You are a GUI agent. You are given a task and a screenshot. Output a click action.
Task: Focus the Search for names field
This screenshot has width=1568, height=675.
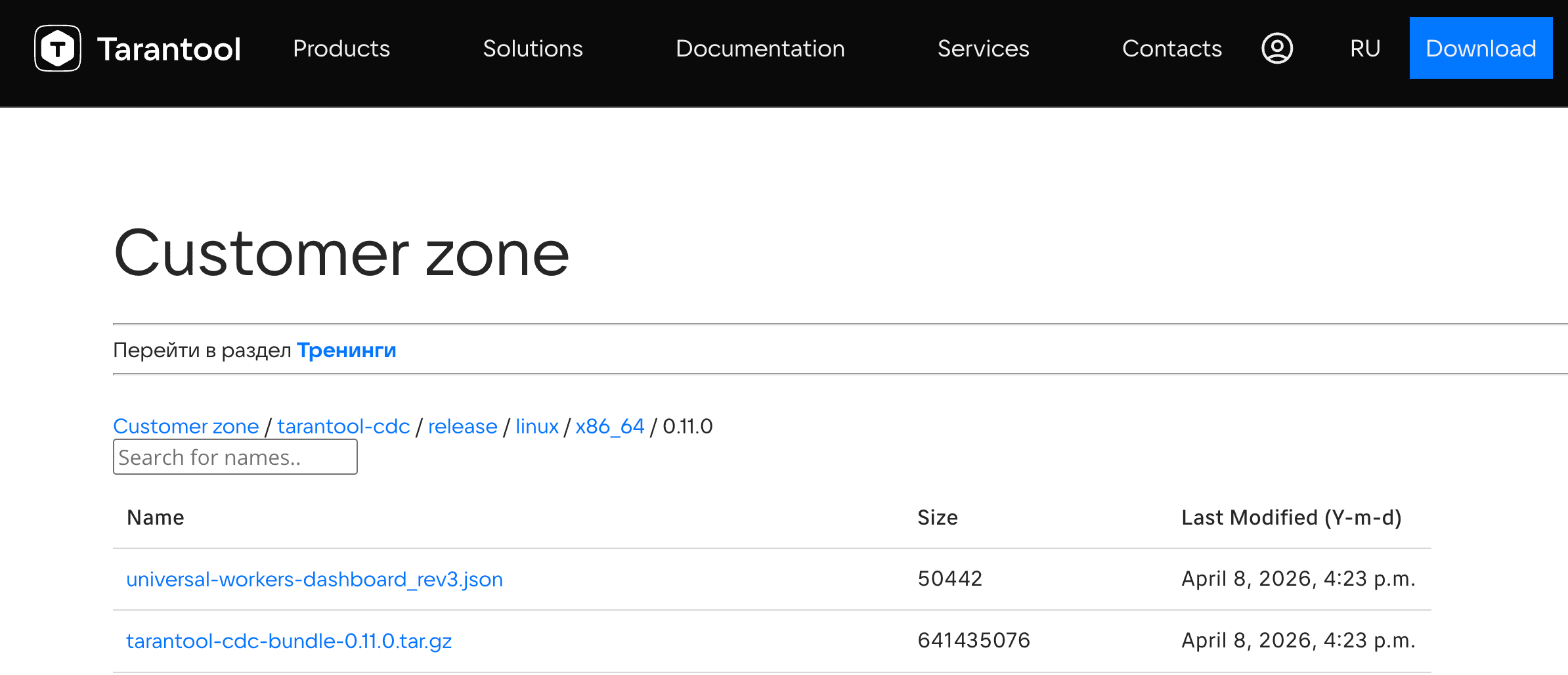(x=235, y=457)
